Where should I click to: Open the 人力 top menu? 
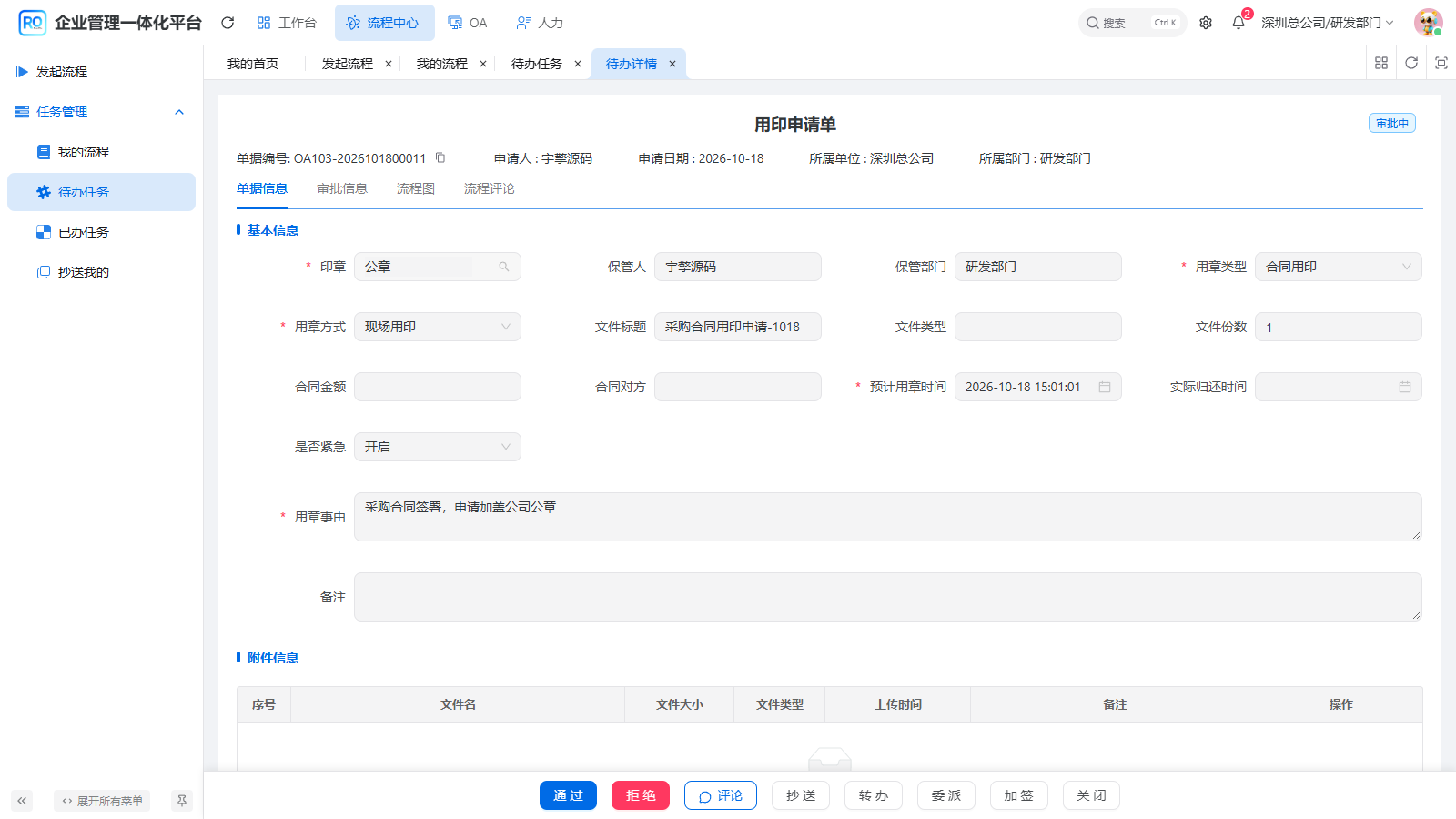(x=540, y=23)
